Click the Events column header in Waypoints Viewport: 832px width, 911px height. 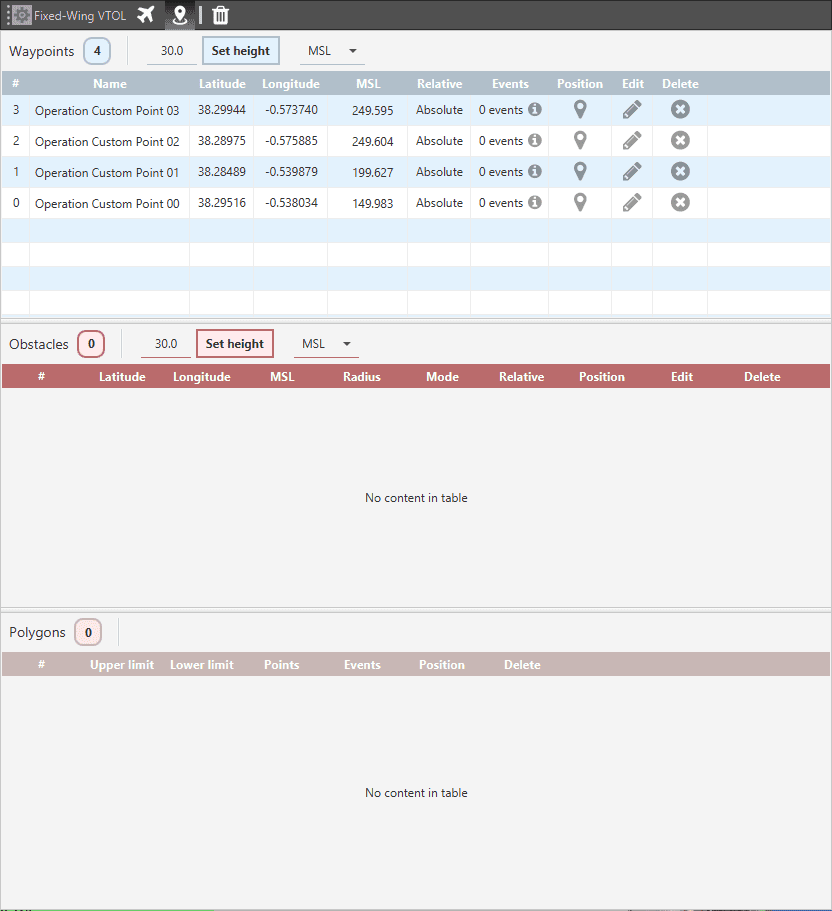coord(510,84)
